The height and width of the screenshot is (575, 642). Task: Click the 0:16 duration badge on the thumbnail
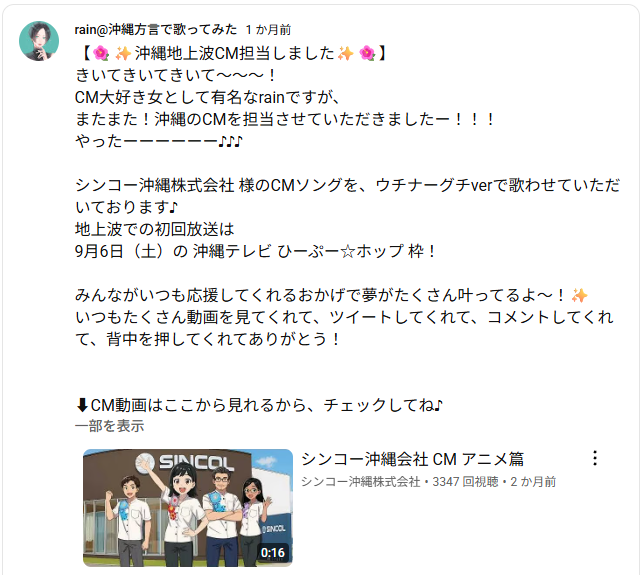273,553
